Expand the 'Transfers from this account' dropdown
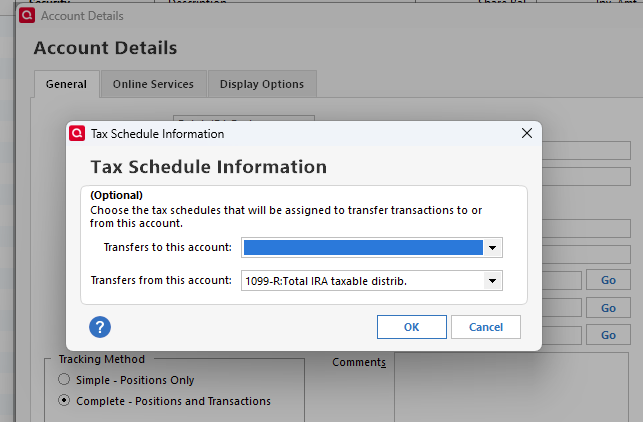Screen dimensions: 643x422 tap(493, 281)
